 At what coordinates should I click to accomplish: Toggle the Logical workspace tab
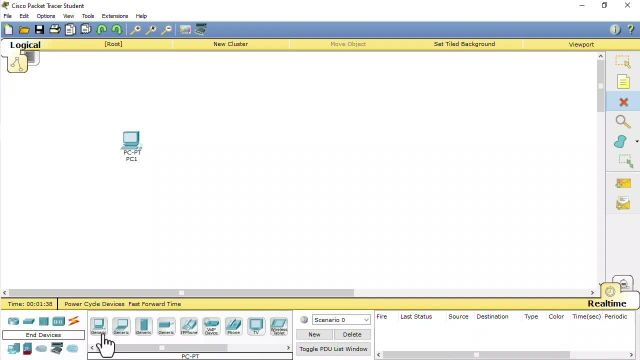click(25, 45)
